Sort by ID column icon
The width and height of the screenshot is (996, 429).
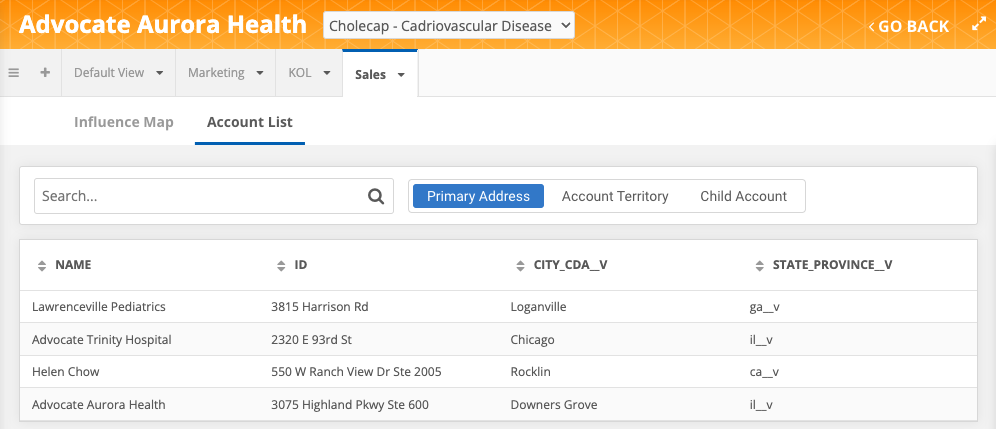click(281, 265)
